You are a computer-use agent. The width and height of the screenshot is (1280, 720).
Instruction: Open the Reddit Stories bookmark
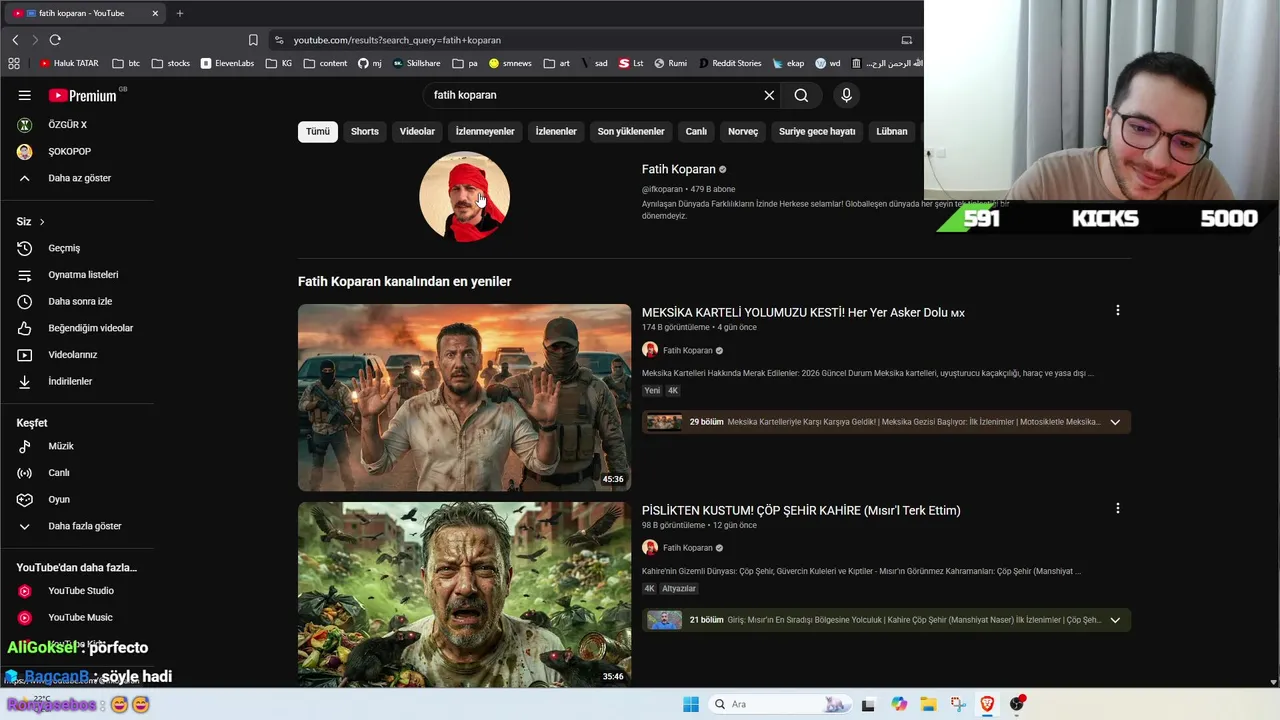click(x=730, y=63)
